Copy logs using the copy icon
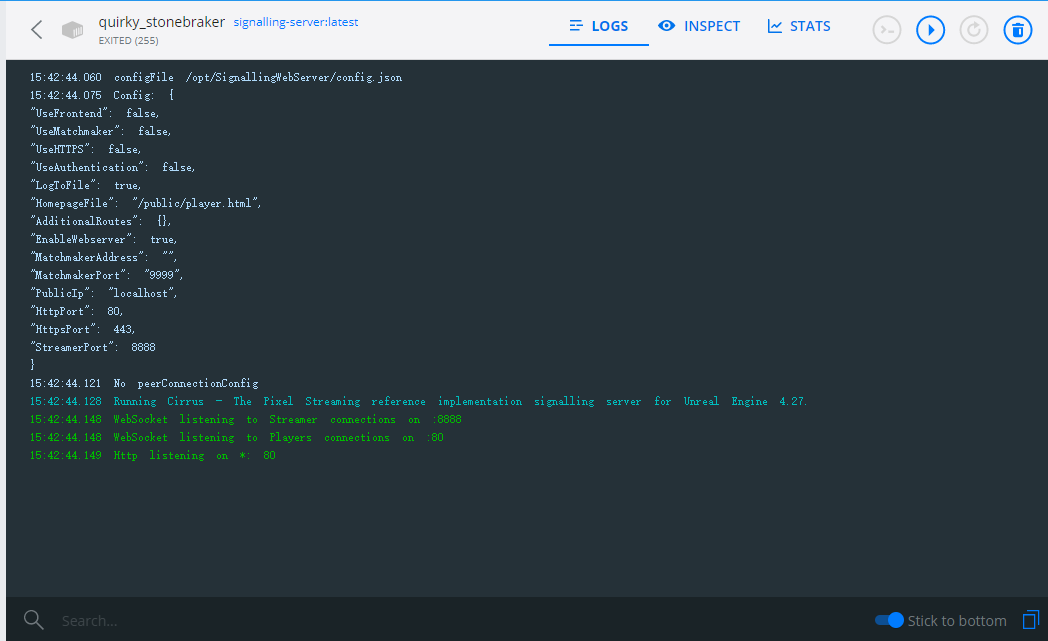 [1031, 619]
